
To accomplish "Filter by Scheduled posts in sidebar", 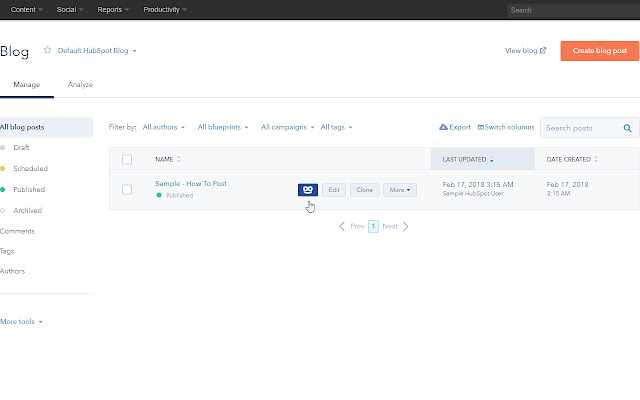I will pyautogui.click(x=31, y=169).
